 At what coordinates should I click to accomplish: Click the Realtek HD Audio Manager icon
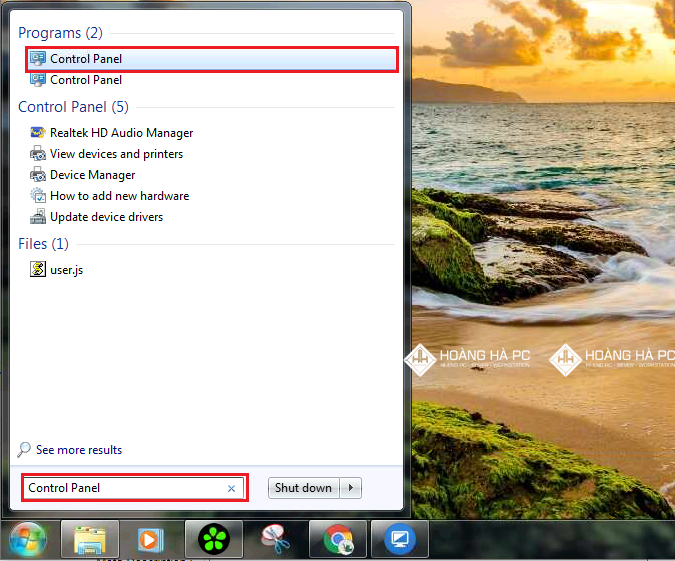tap(37, 133)
